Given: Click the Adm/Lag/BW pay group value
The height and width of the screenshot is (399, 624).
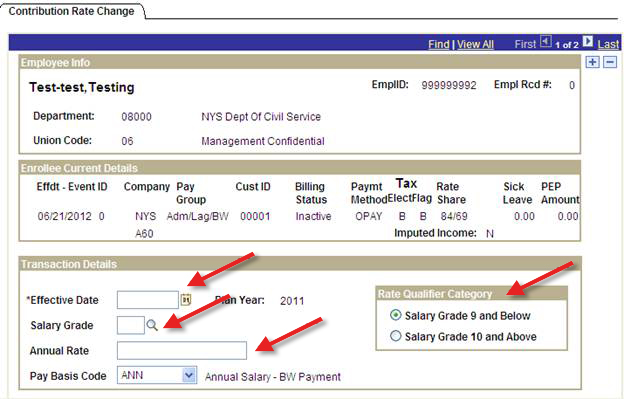Looking at the screenshot, I should pyautogui.click(x=198, y=216).
